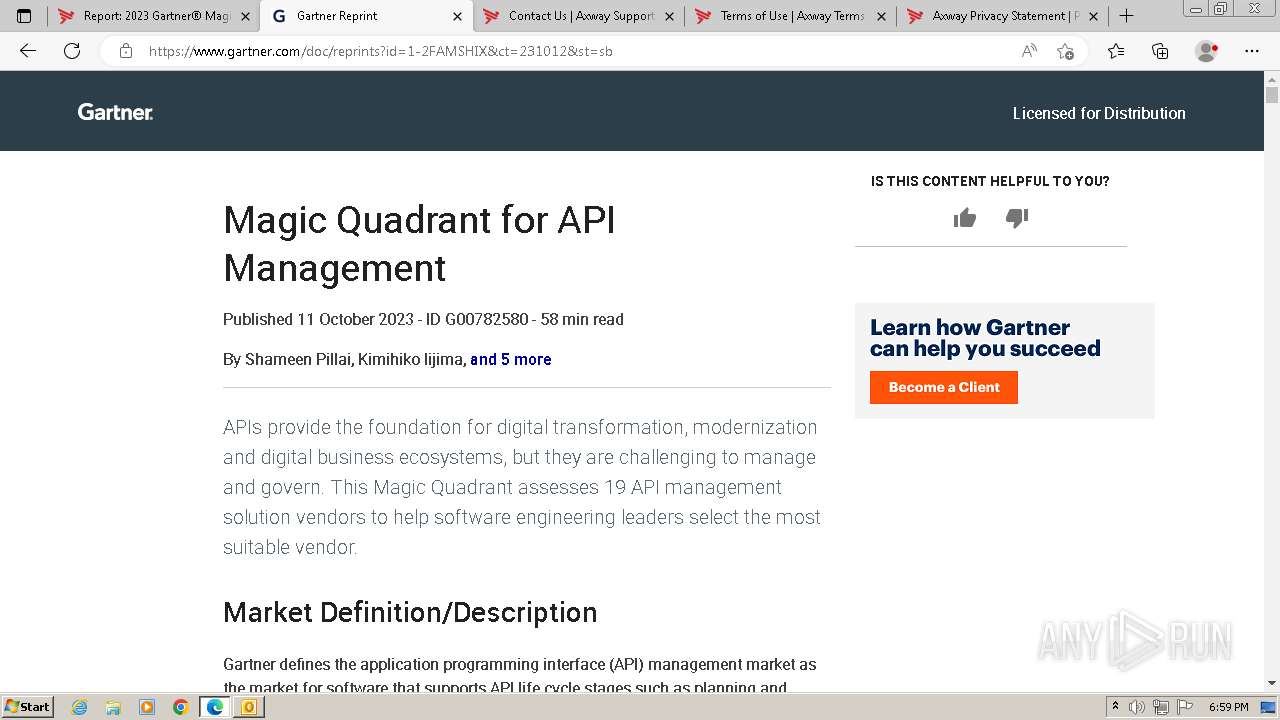Open the volume control in tray
This screenshot has width=1280, height=720.
(1137, 707)
